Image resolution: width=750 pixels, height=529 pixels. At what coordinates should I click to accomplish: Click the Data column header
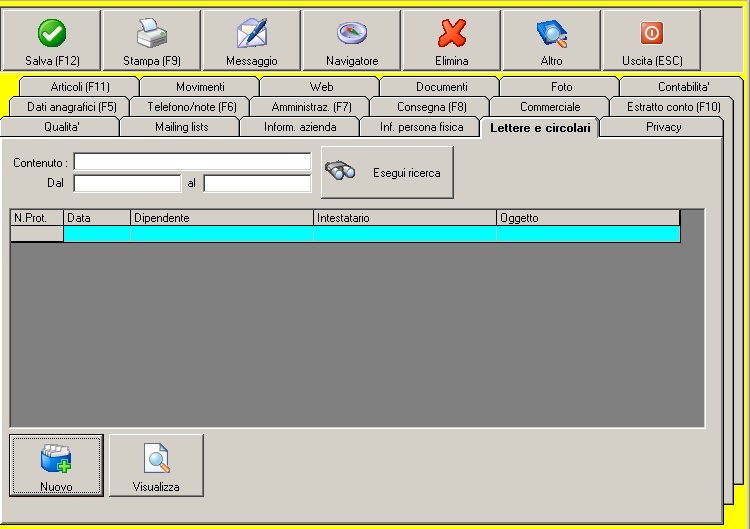[x=97, y=218]
